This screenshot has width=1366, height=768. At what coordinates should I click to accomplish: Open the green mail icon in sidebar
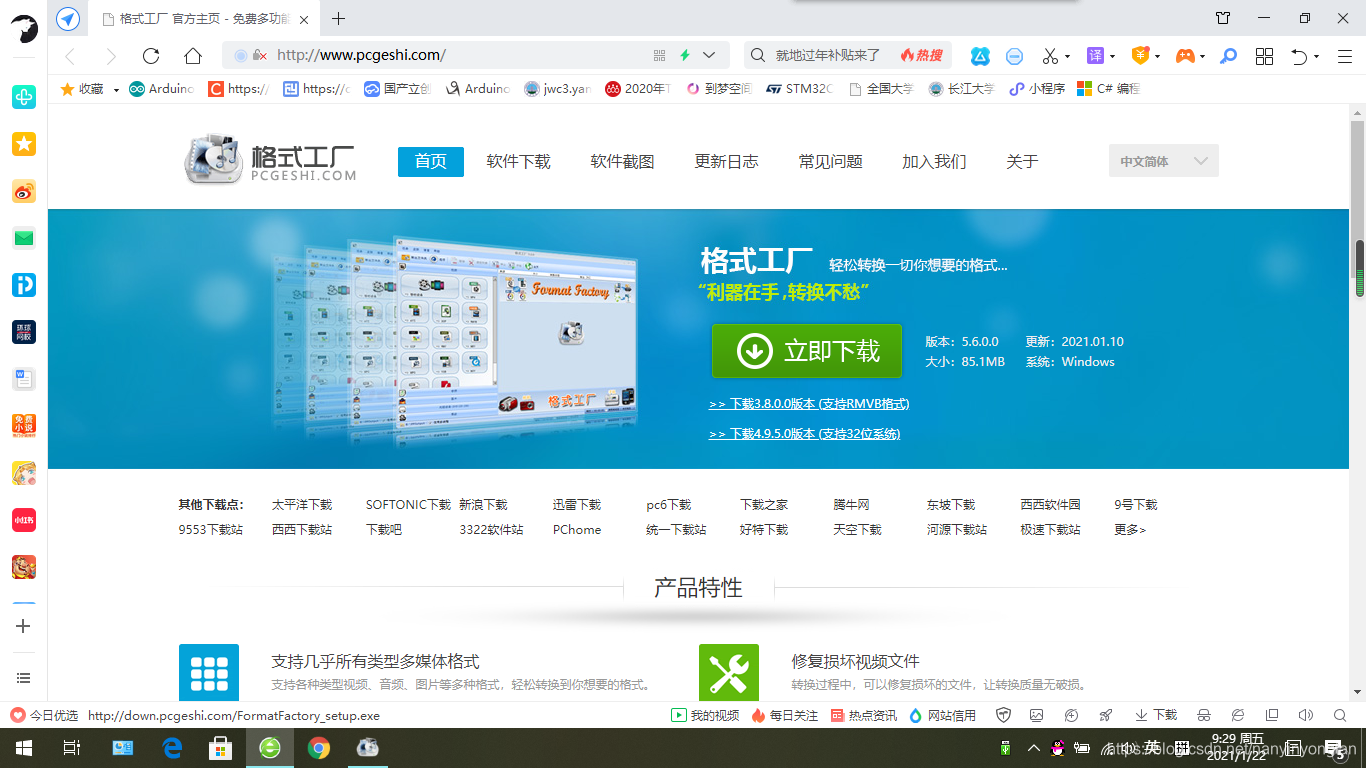[24, 238]
